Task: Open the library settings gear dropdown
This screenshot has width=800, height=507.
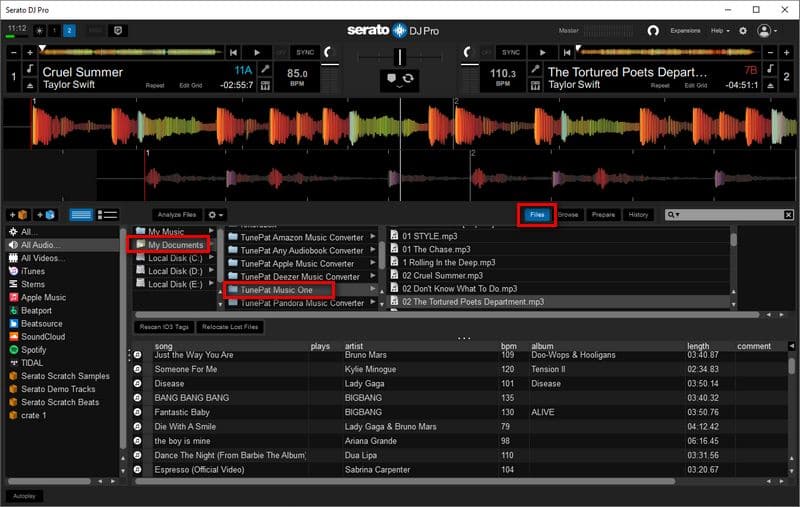Action: [x=215, y=215]
